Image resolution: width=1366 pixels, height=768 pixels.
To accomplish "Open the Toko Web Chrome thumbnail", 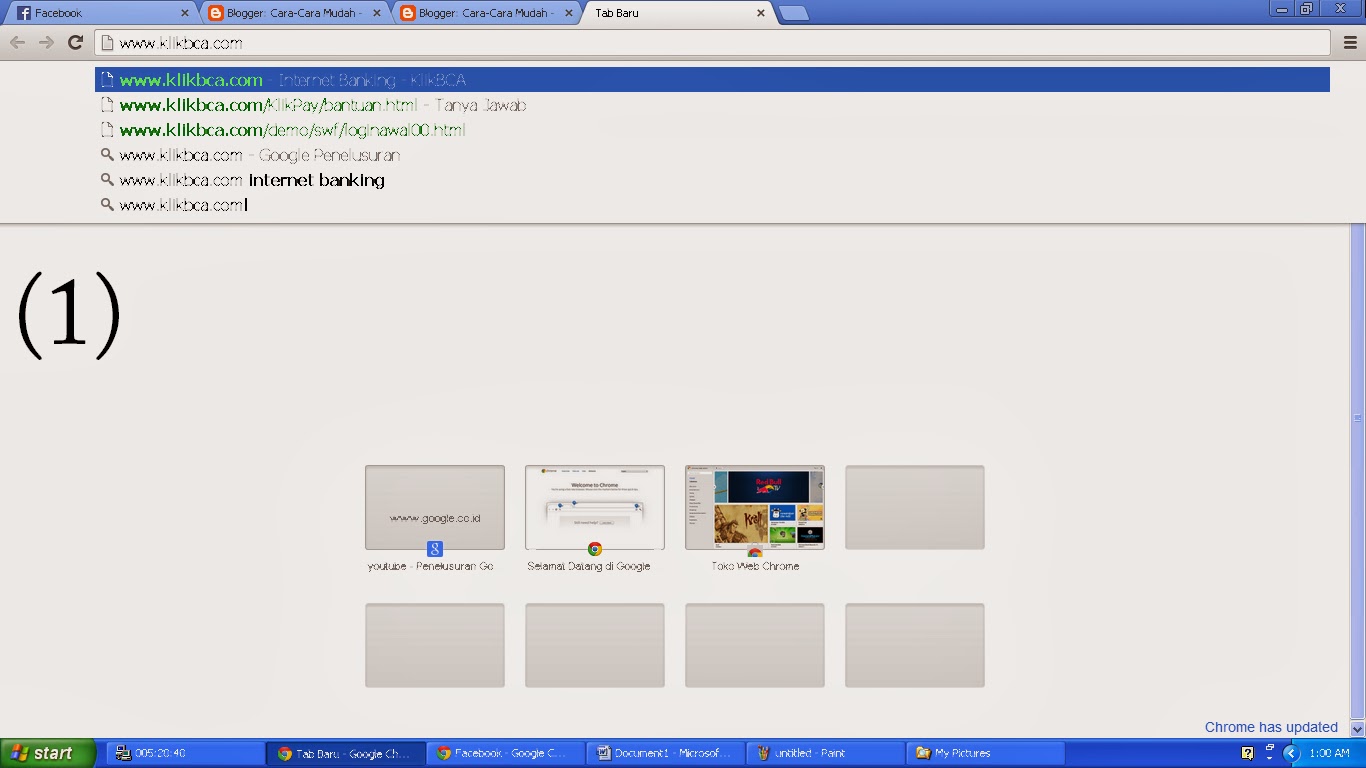I will [755, 507].
